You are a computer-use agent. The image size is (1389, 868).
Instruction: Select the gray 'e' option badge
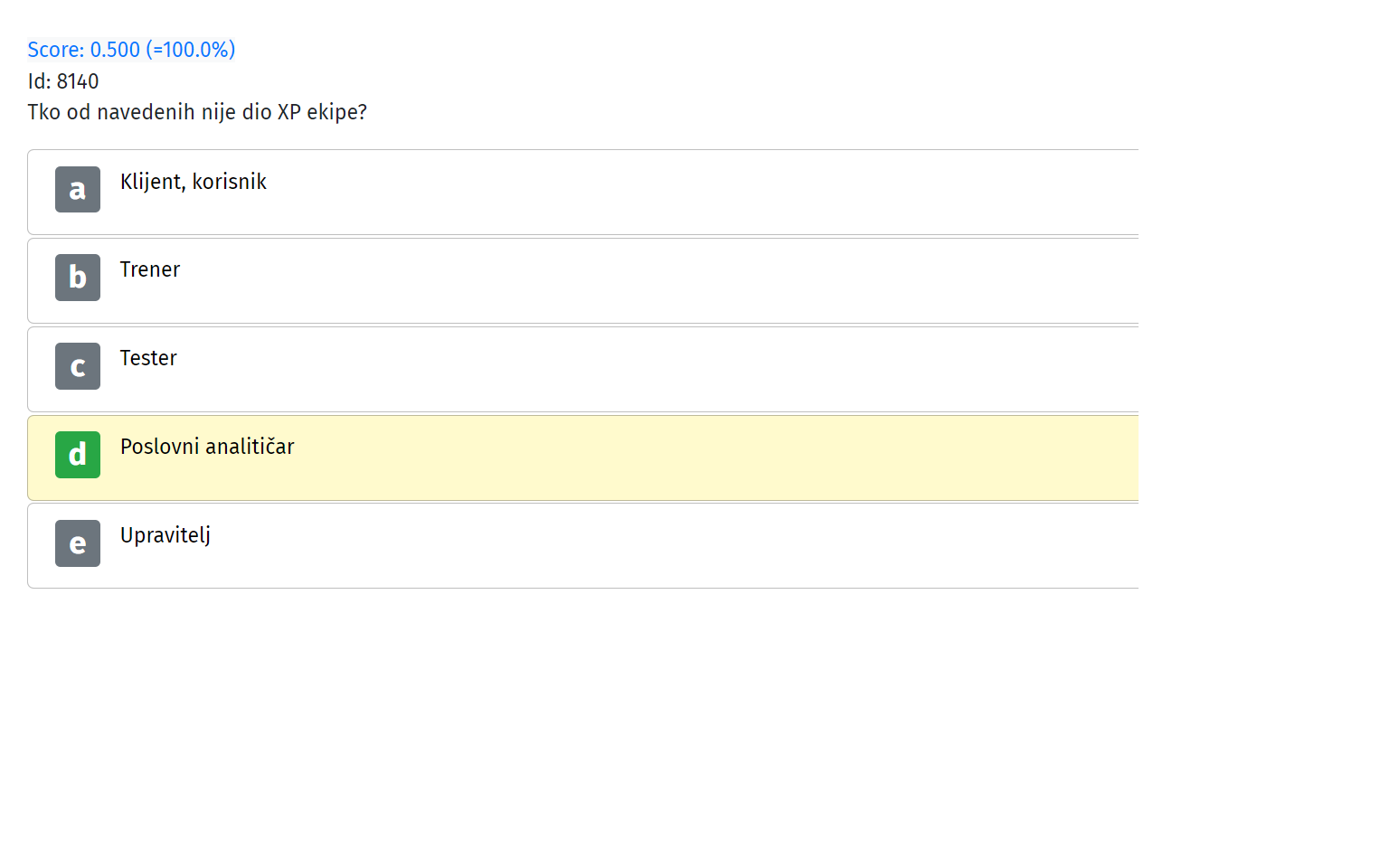click(x=78, y=543)
